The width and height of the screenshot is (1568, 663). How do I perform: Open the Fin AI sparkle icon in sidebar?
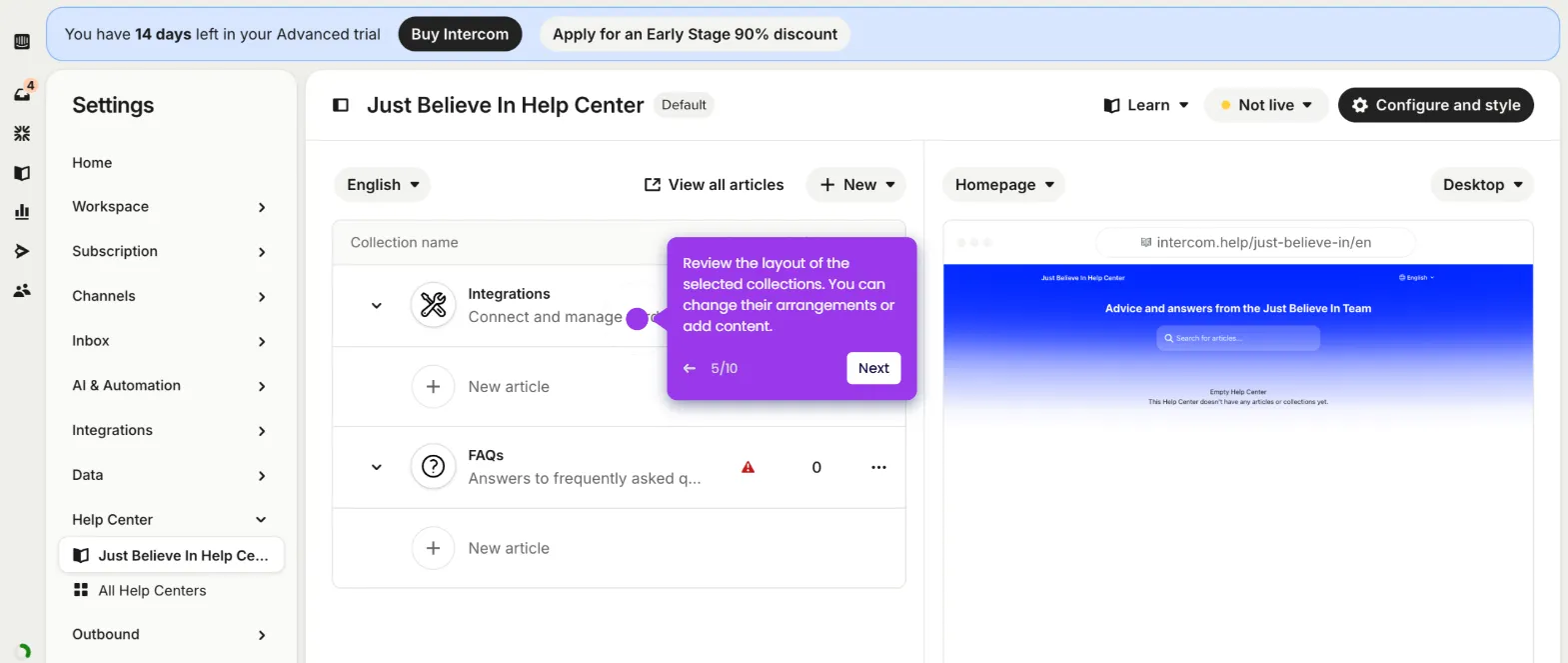pyautogui.click(x=22, y=133)
